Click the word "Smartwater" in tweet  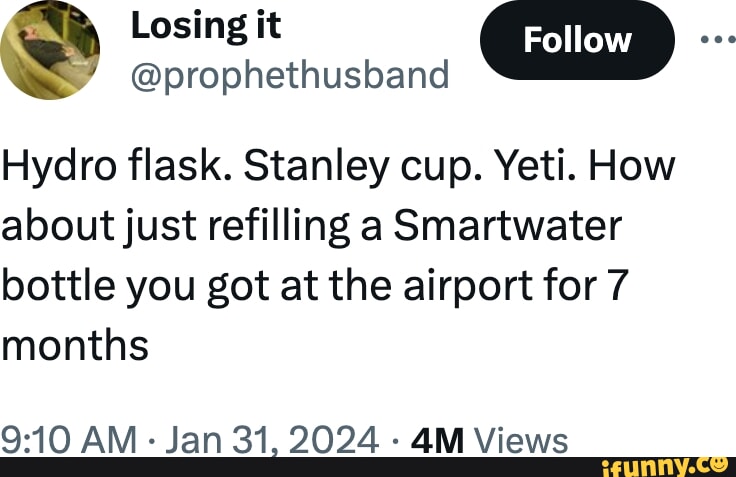tap(510, 228)
